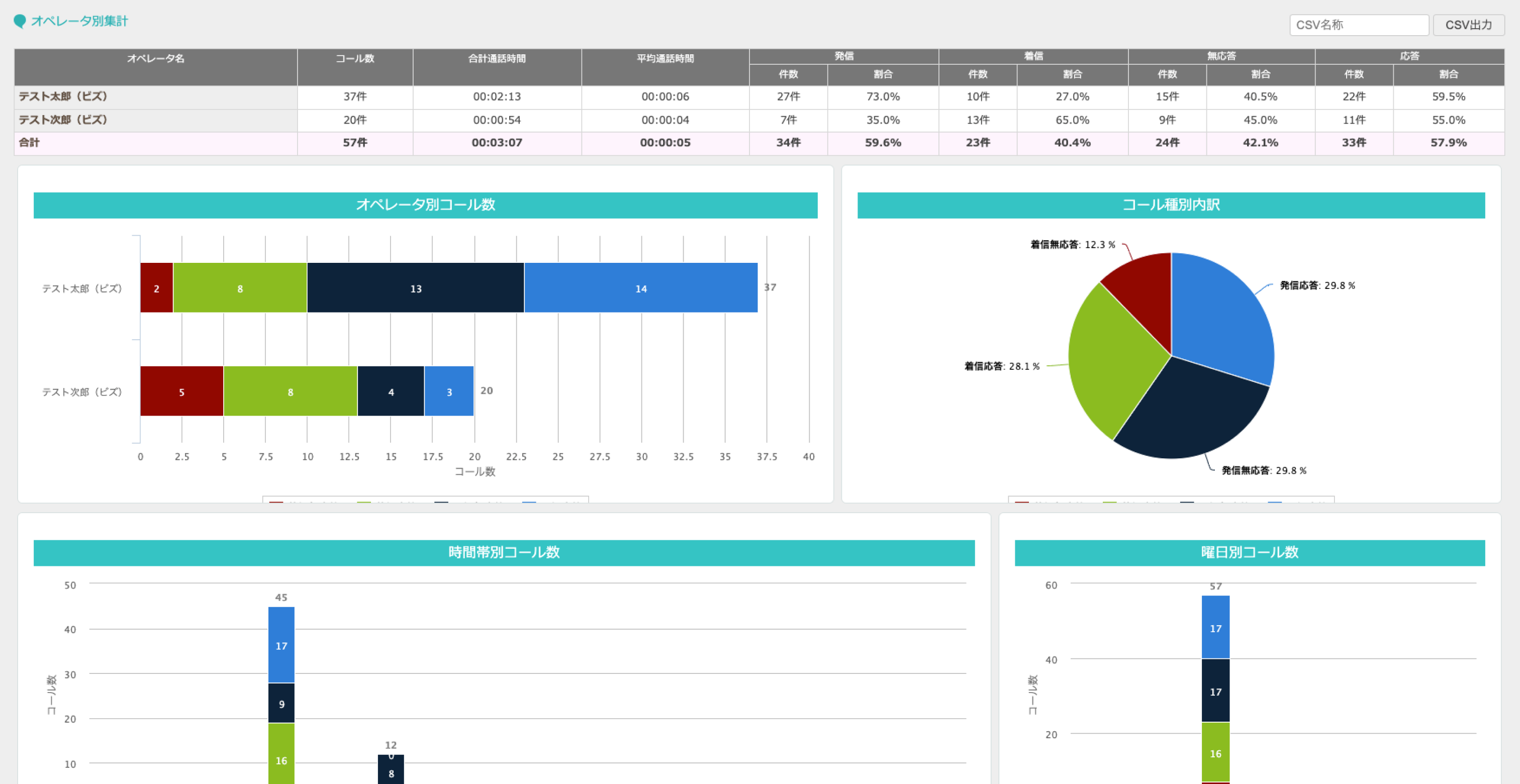1520x784 pixels.
Task: Focus the CSV名称 input field
Action: 1359,25
